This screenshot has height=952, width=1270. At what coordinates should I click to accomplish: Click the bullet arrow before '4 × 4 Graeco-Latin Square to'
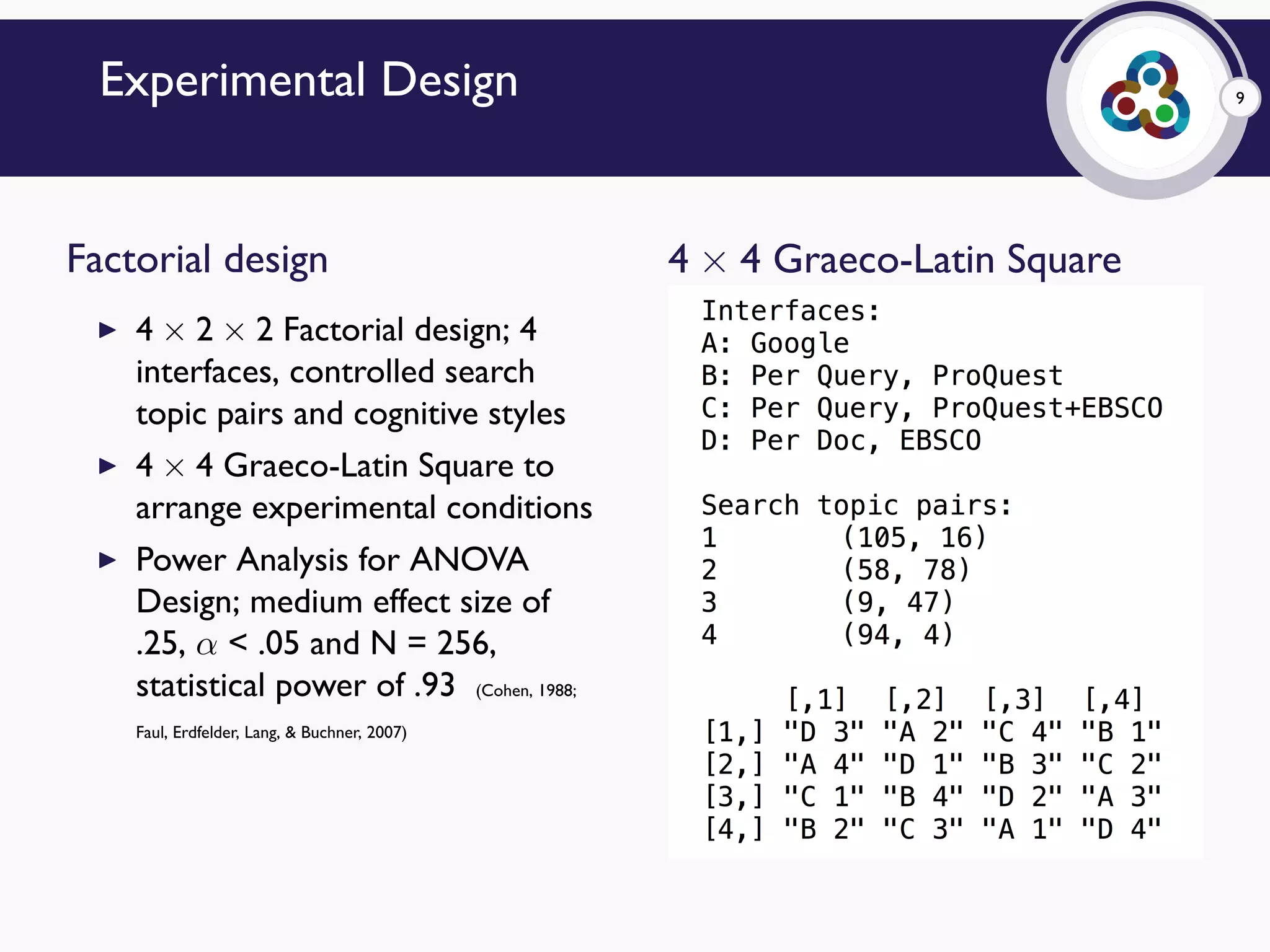(108, 466)
